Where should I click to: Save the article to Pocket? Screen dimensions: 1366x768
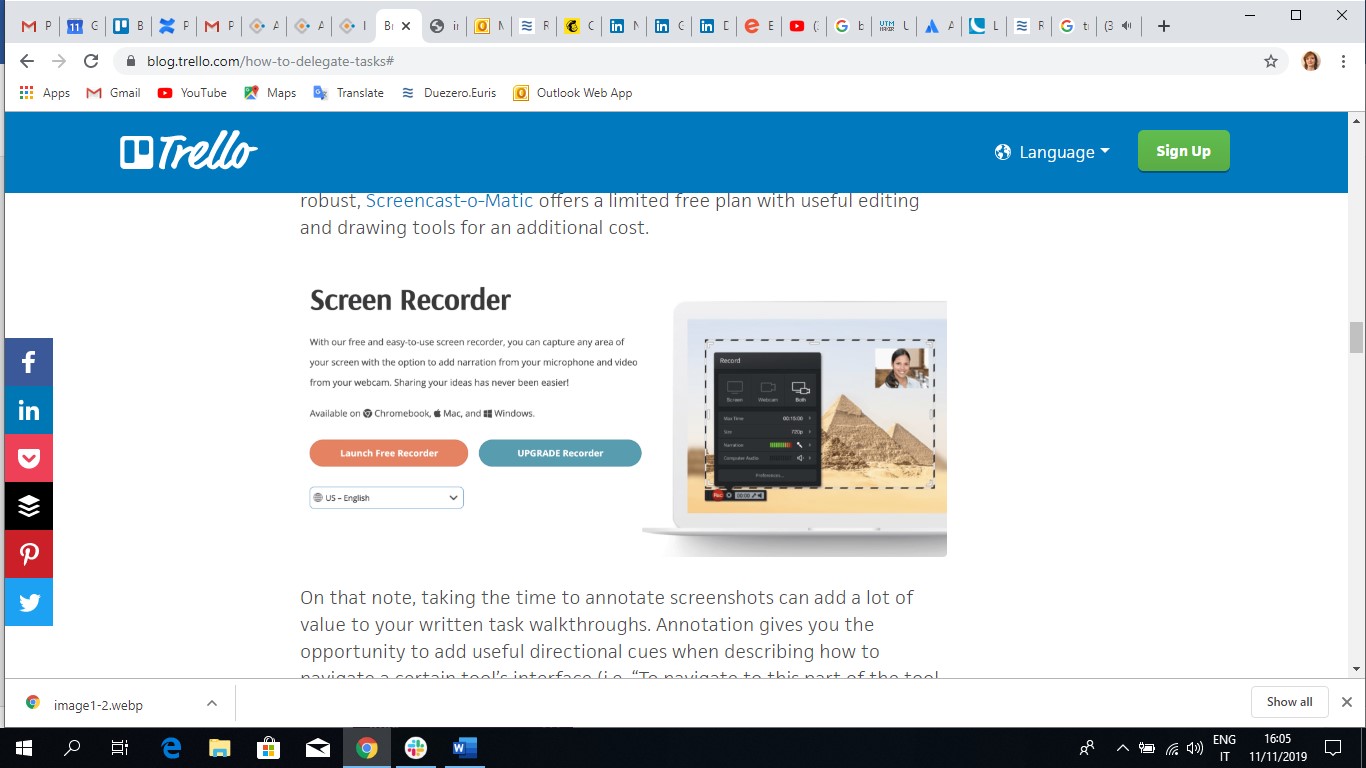(x=28, y=458)
